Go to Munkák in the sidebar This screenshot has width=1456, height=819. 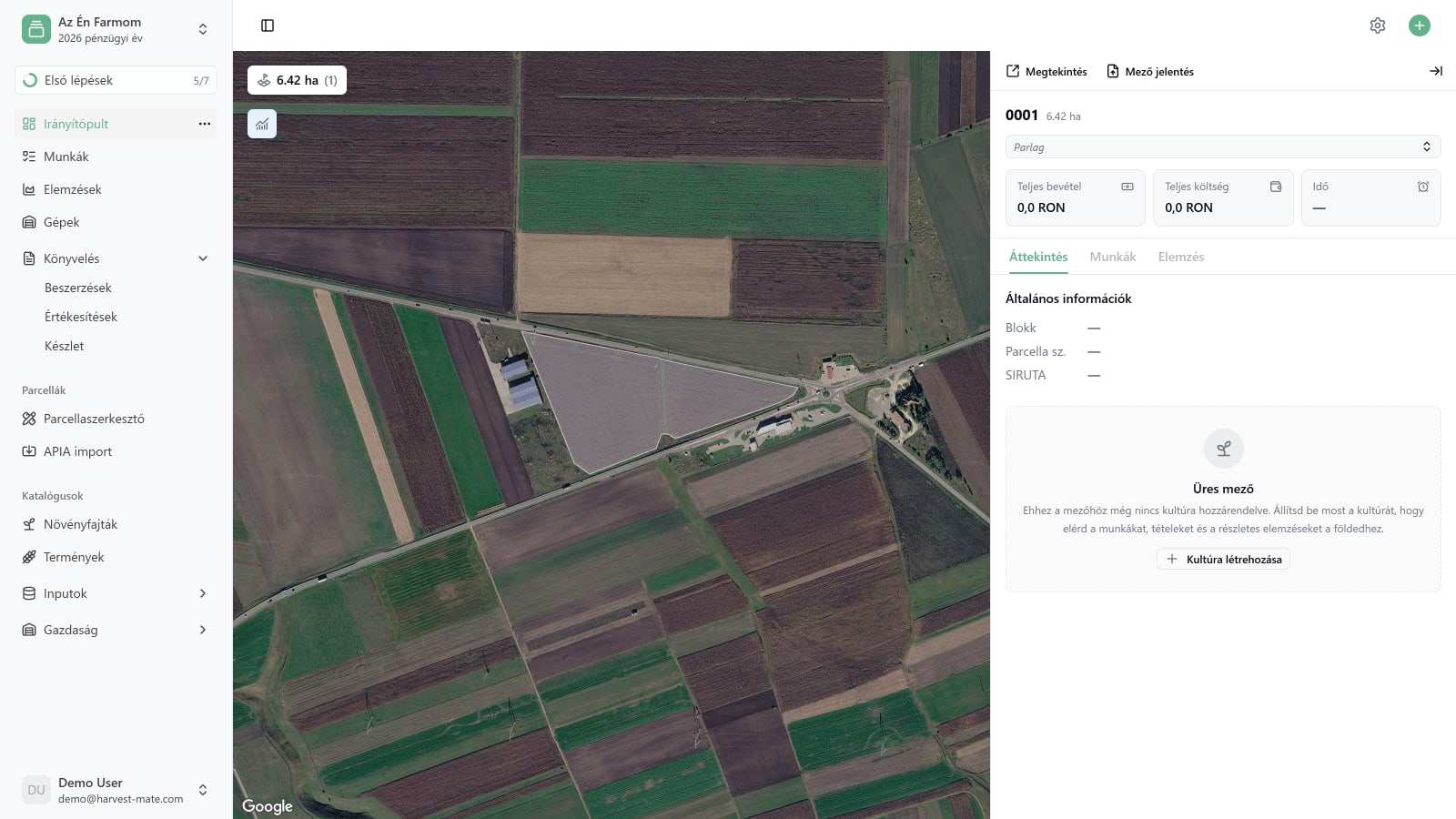click(116, 157)
